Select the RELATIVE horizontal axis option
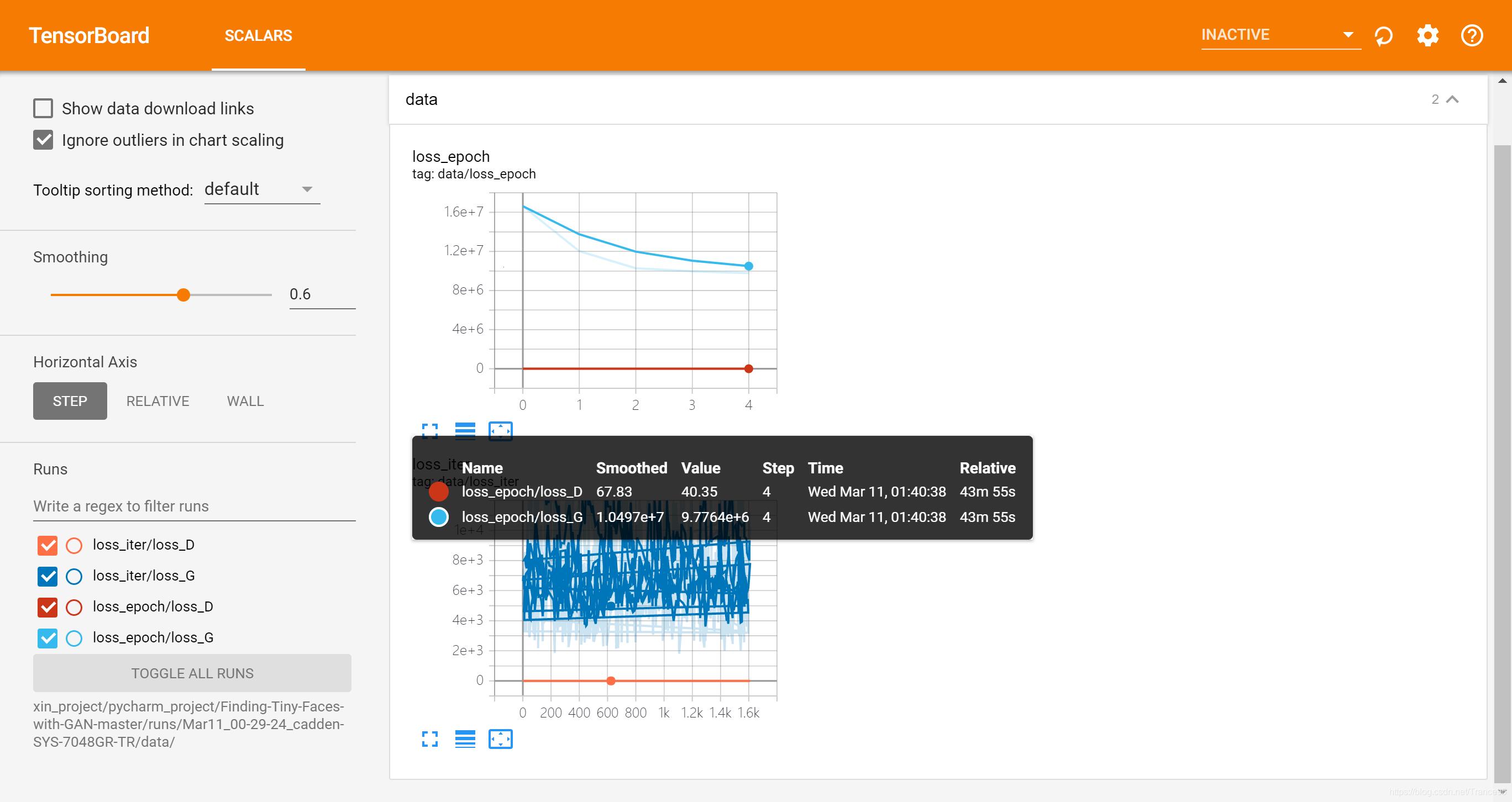This screenshot has width=1512, height=802. pyautogui.click(x=157, y=400)
